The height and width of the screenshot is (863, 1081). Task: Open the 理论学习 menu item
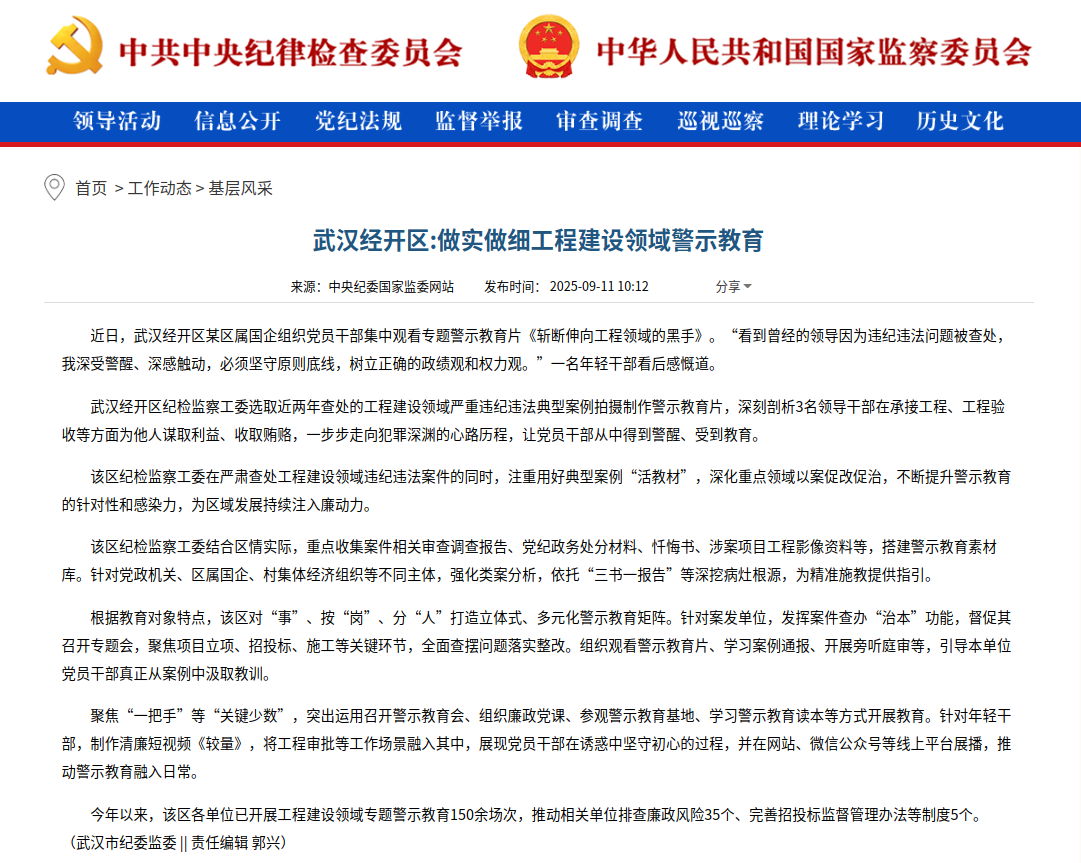pos(841,122)
